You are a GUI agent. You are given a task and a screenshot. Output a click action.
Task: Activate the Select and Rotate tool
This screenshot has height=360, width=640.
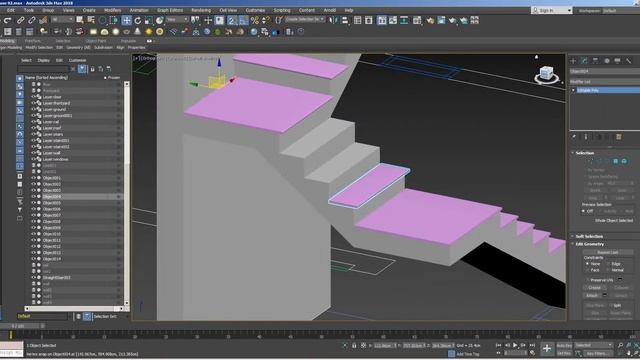[x=138, y=20]
